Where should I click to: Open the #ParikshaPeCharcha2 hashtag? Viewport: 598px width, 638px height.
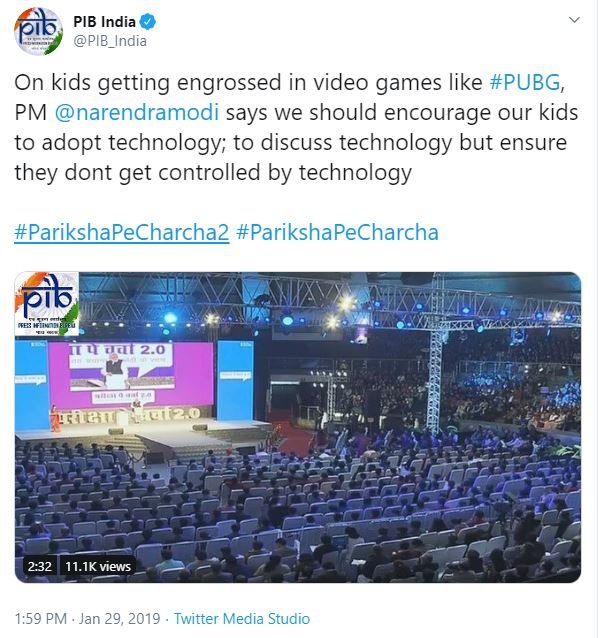pyautogui.click(x=122, y=233)
